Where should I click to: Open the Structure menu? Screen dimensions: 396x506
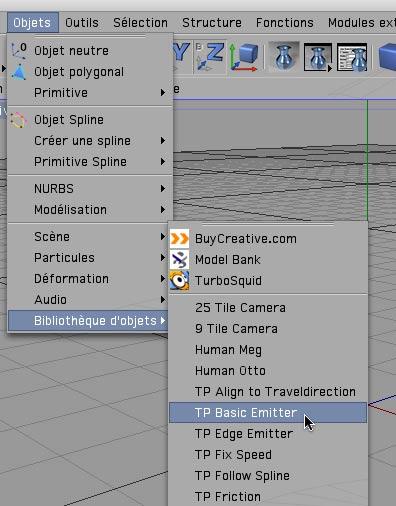212,23
